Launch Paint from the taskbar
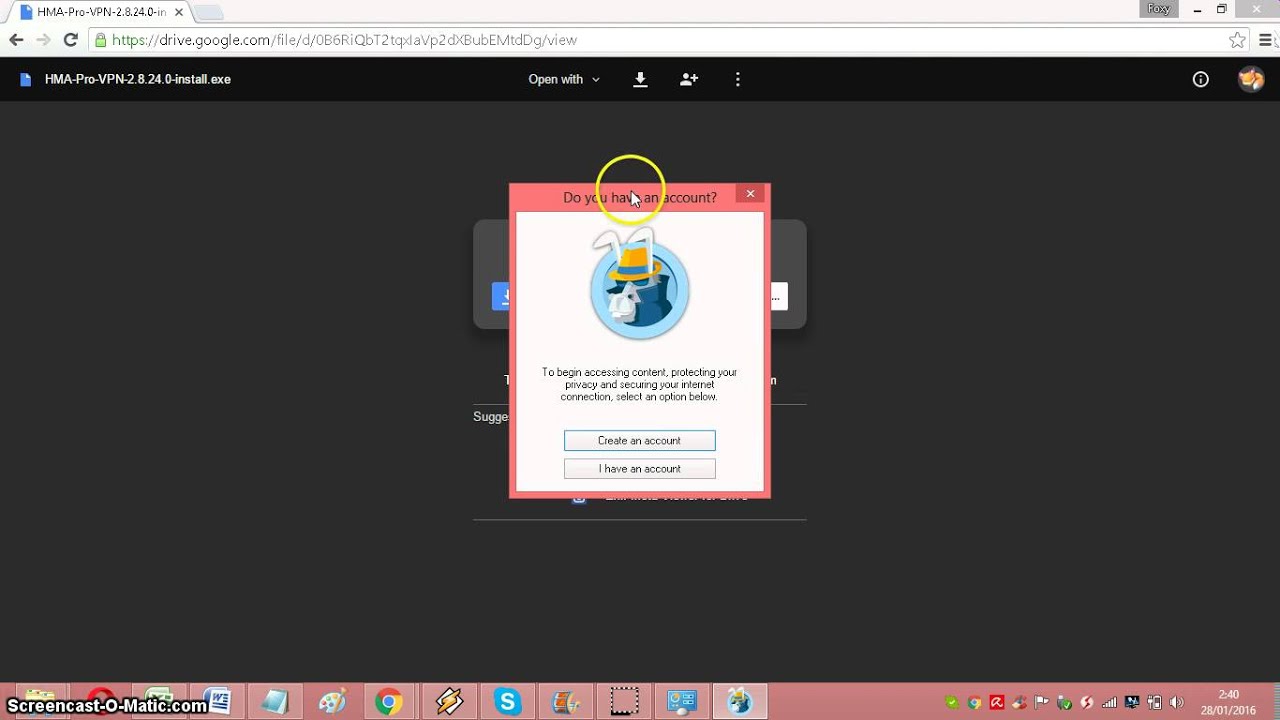The image size is (1280, 720). coord(331,702)
